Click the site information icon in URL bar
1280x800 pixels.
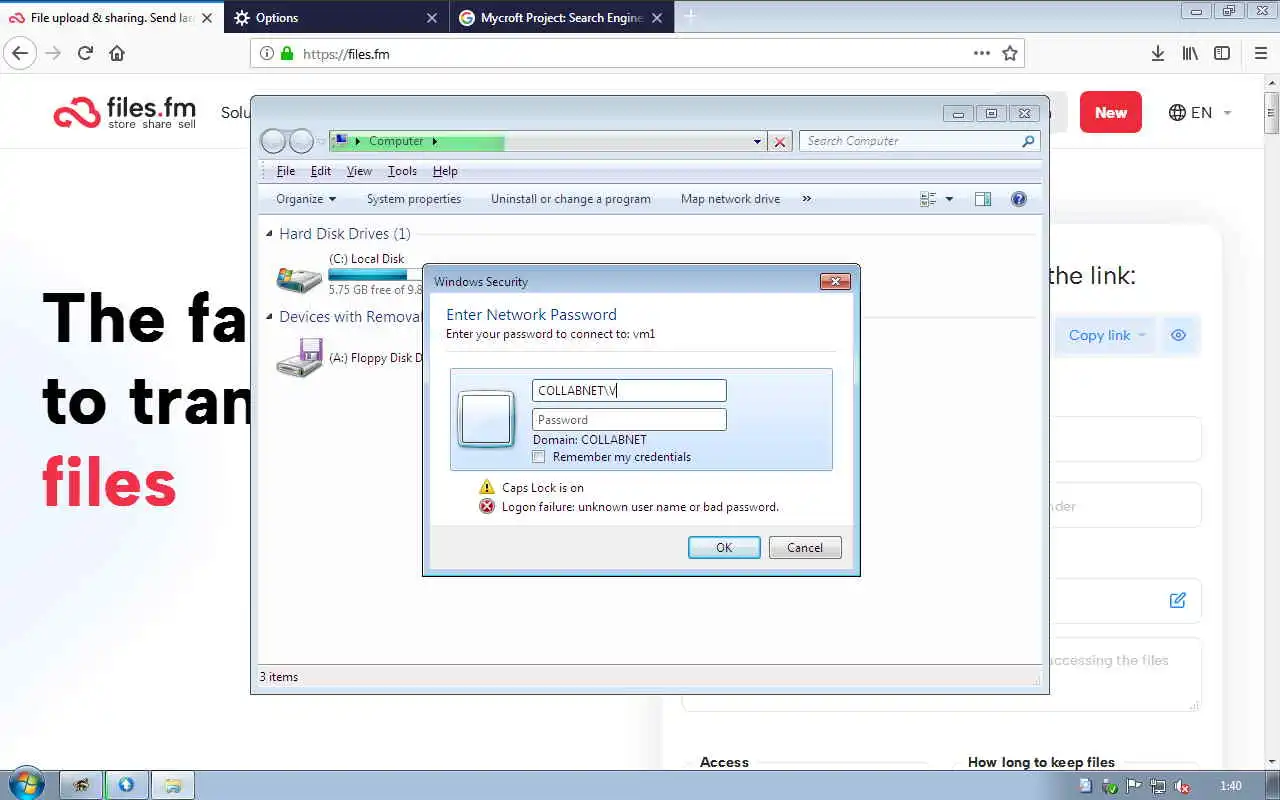[x=266, y=54]
